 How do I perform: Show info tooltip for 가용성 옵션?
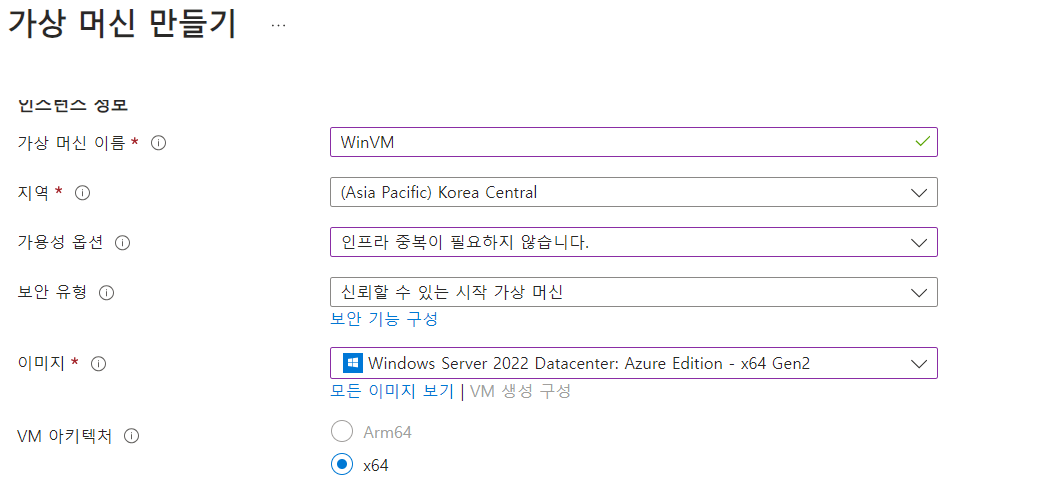coord(123,242)
